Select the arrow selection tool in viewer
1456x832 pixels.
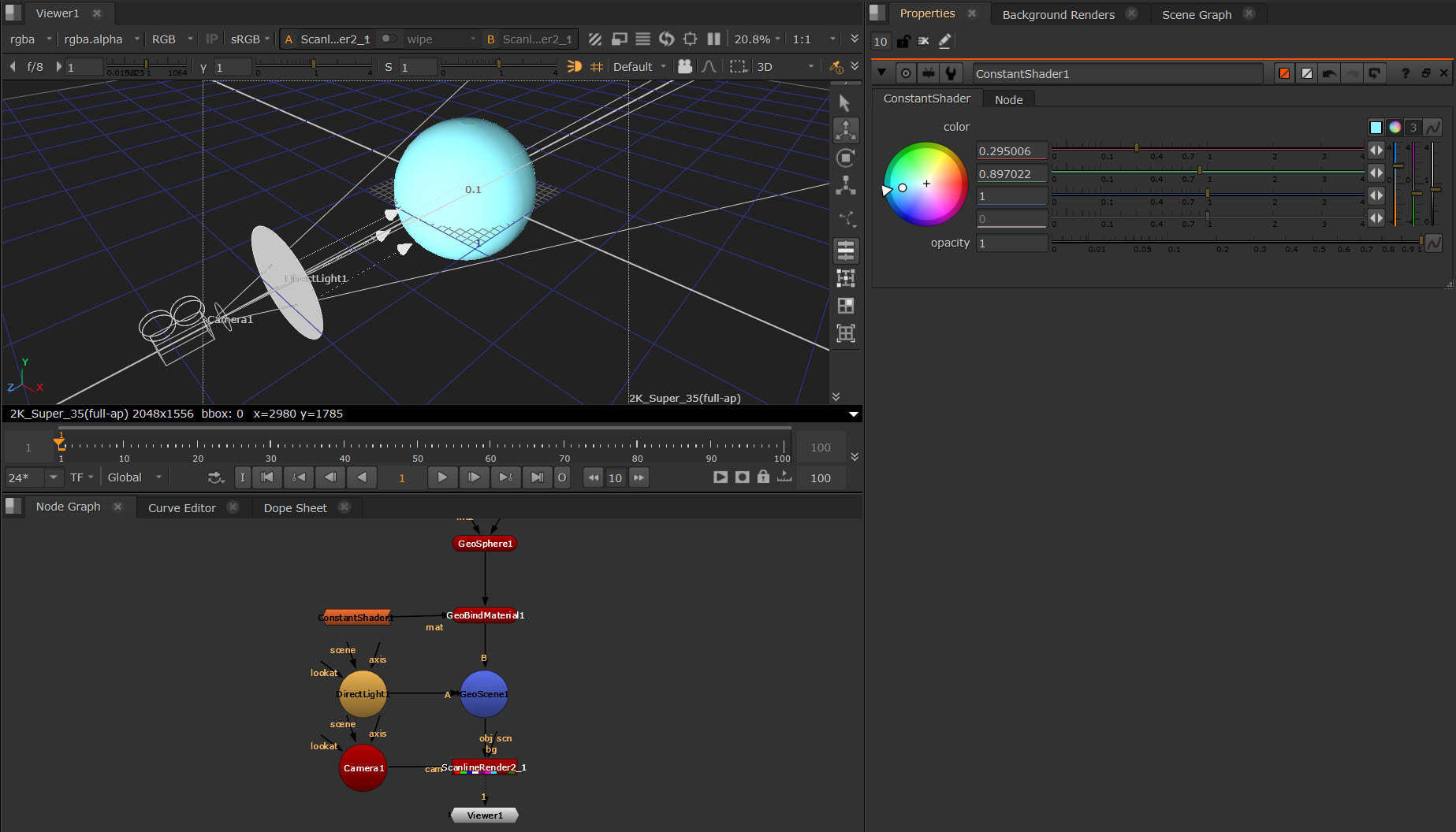pyautogui.click(x=845, y=103)
